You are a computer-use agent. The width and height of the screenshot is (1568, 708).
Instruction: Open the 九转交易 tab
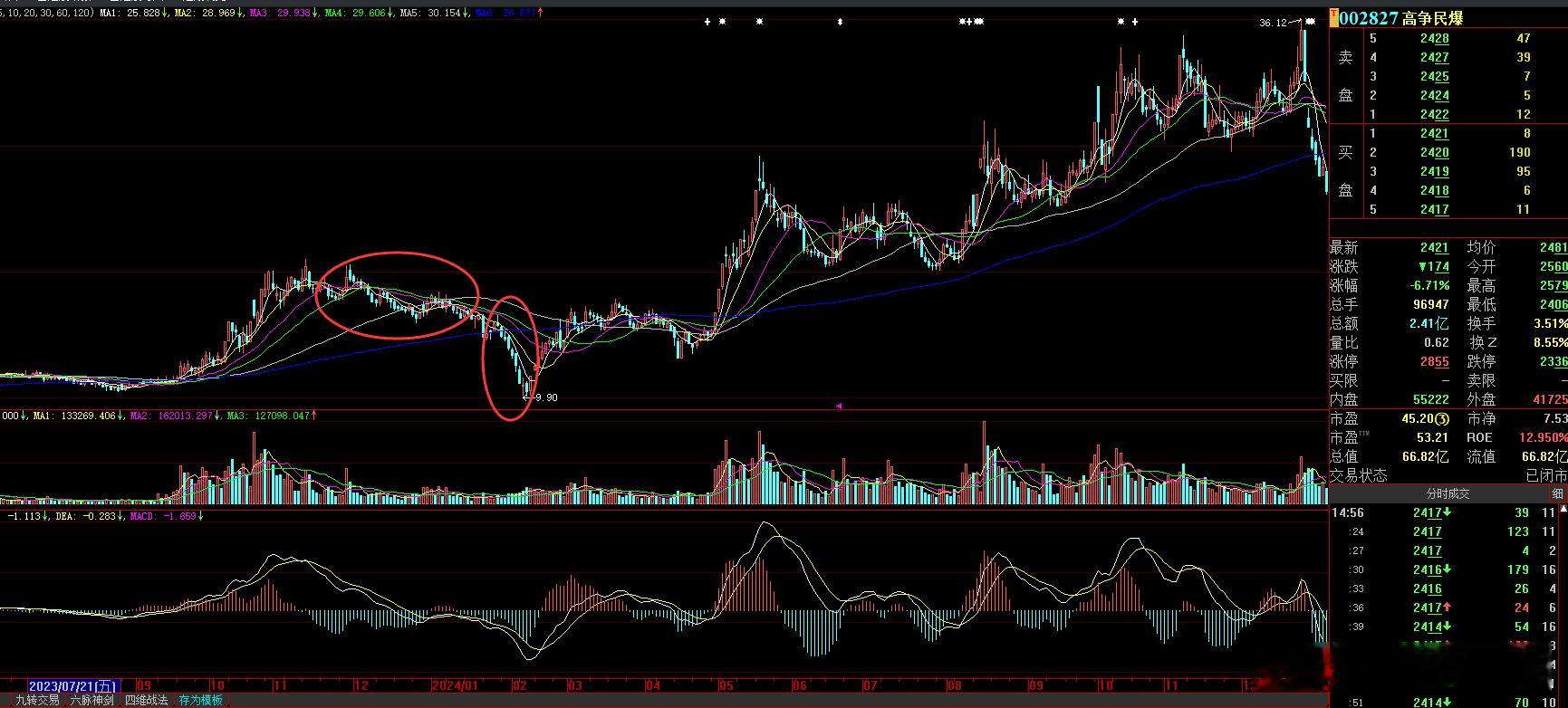36,700
